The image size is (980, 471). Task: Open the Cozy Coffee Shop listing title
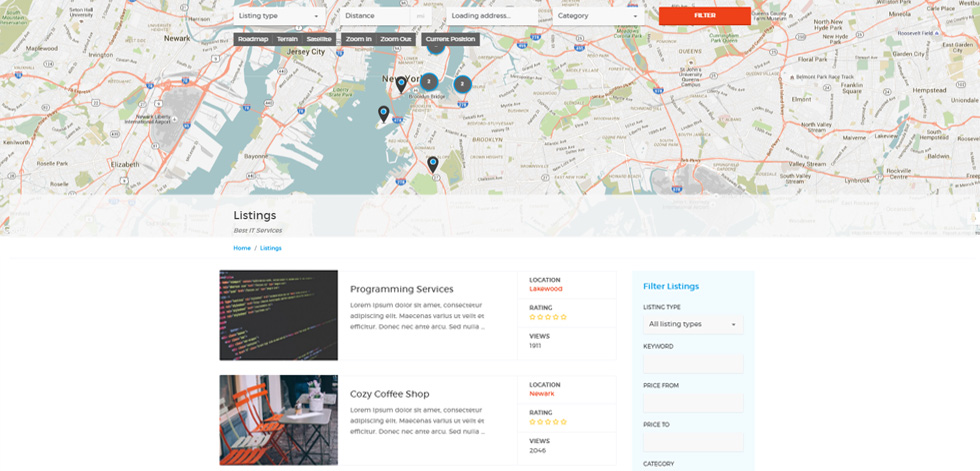tap(390, 394)
